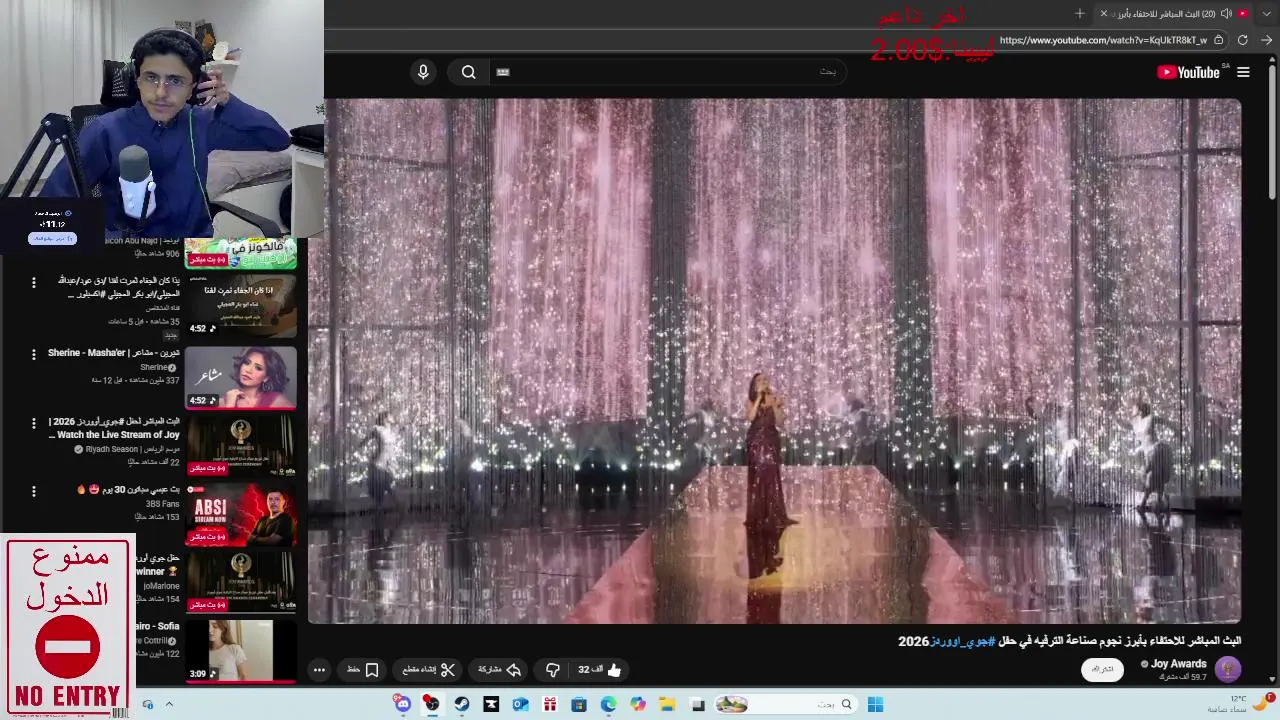This screenshot has width=1280, height=720.
Task: Open Microsoft Edge from the taskbar
Action: pos(608,704)
